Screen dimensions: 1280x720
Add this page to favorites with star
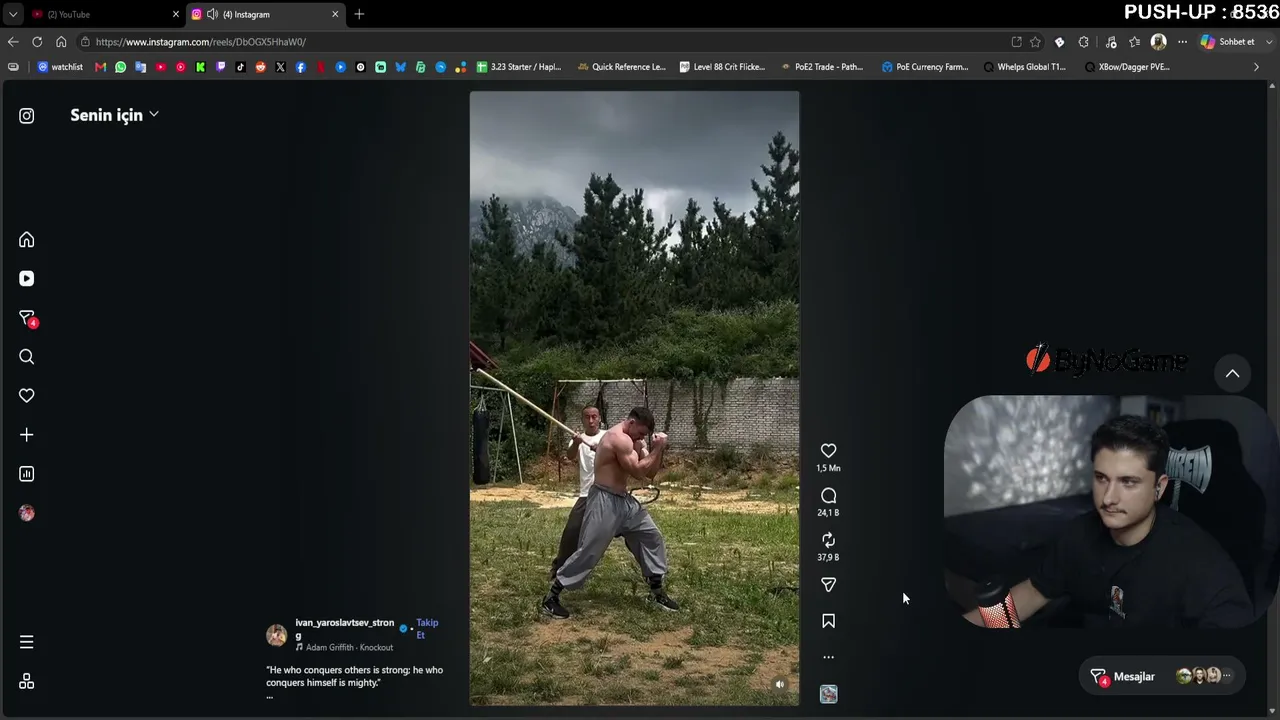point(1035,42)
